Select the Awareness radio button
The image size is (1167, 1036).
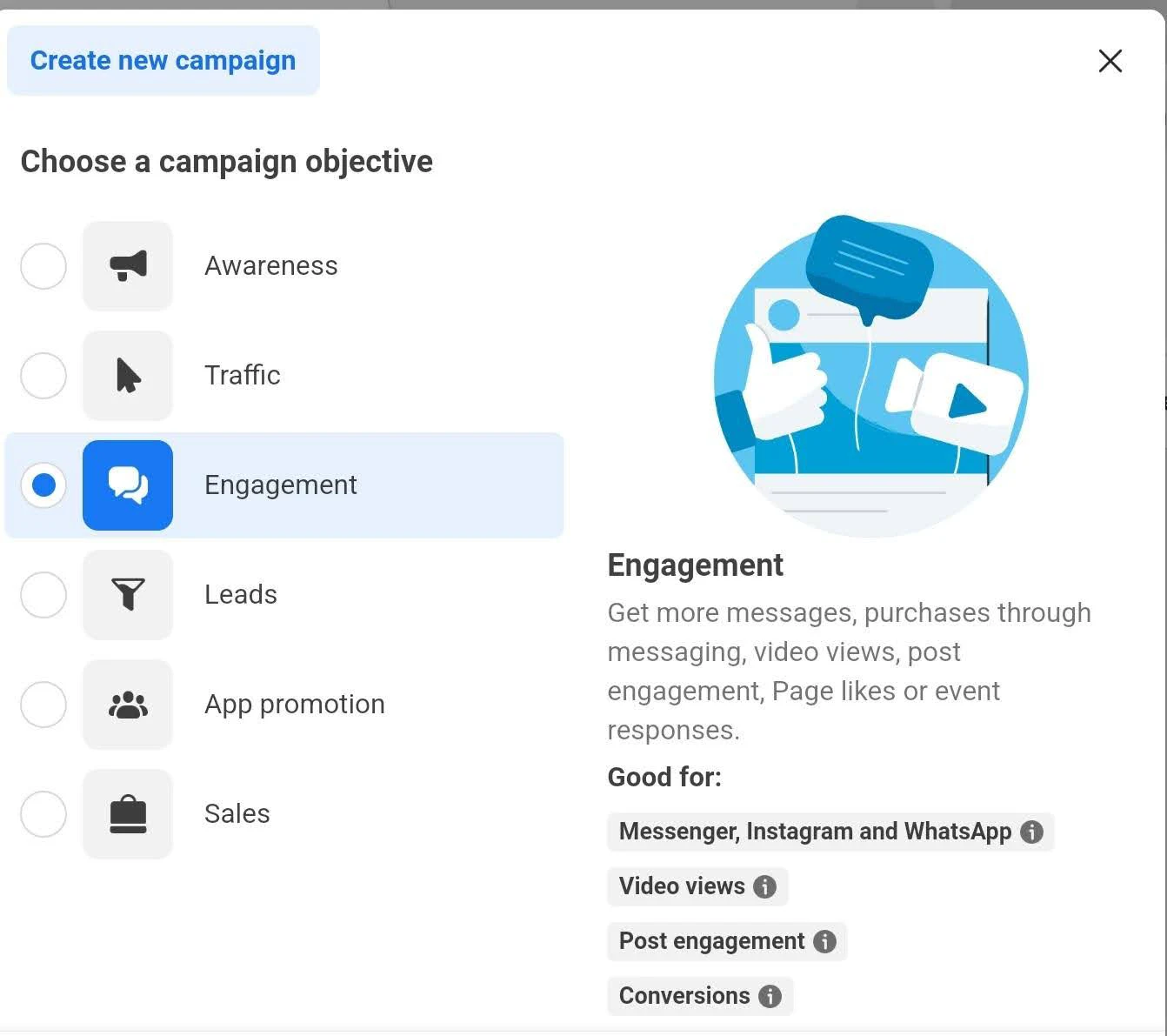[x=43, y=266]
